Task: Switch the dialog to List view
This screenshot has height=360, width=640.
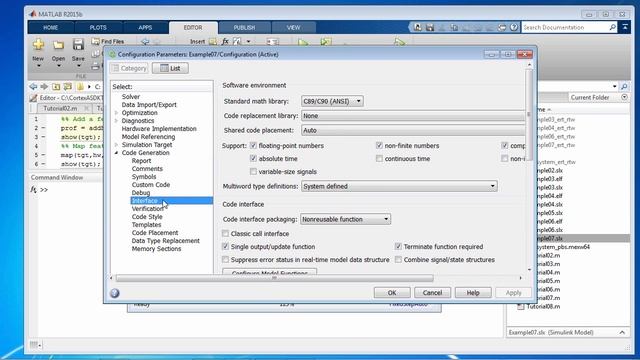Action: (171, 68)
